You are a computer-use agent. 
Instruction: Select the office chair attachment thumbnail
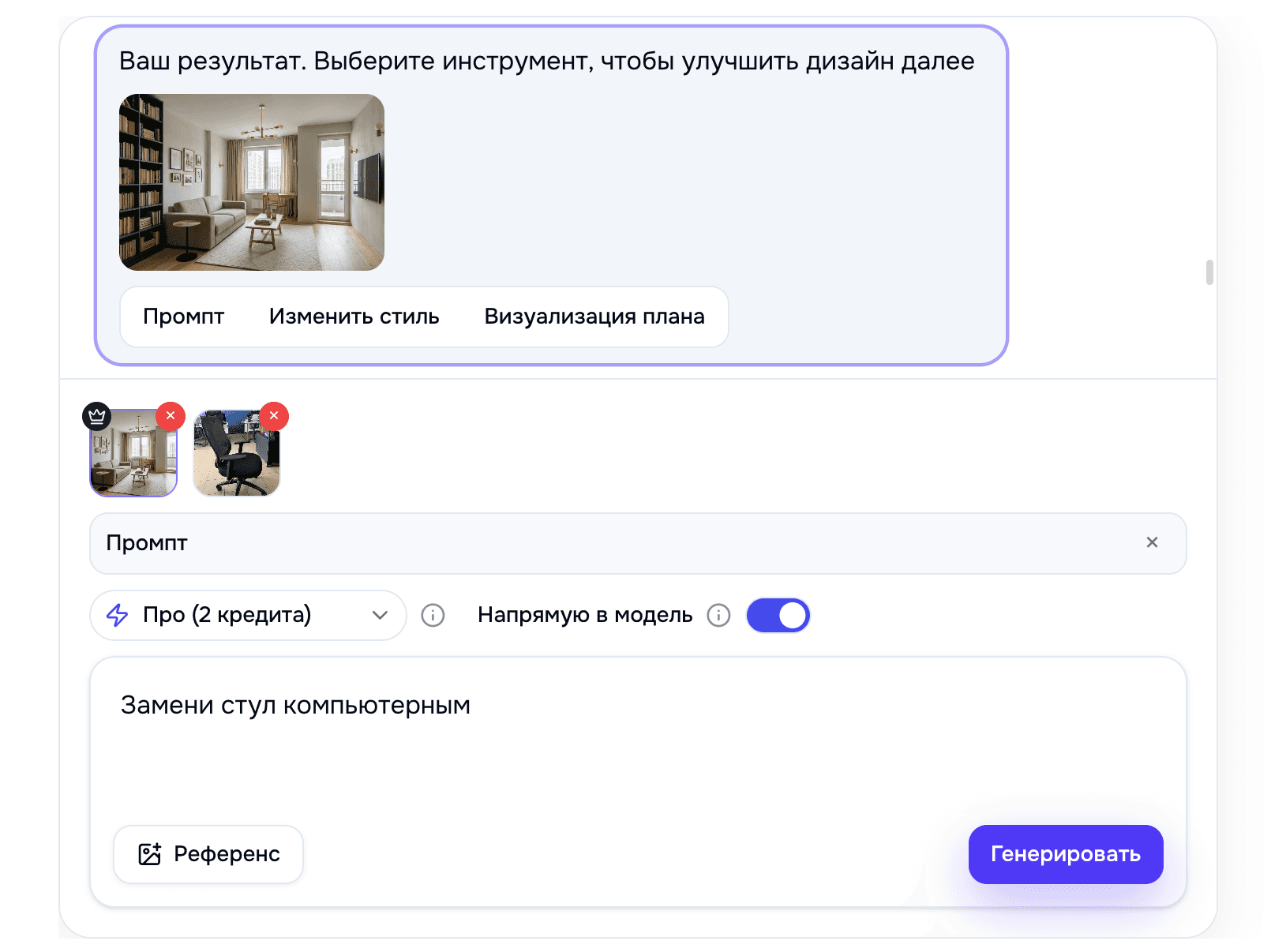237,453
